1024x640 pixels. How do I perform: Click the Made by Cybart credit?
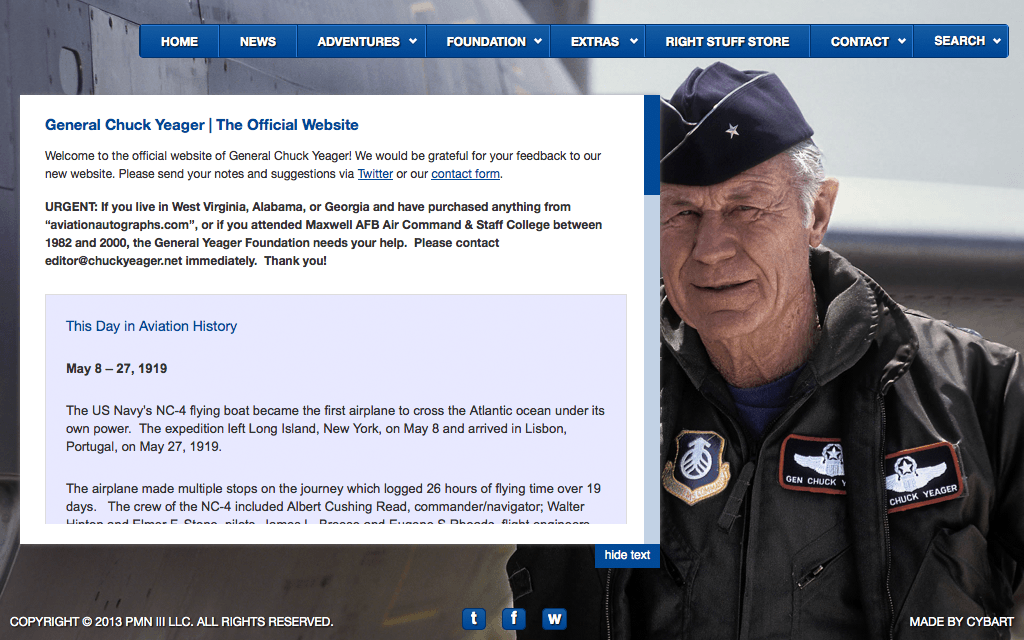pyautogui.click(x=960, y=622)
